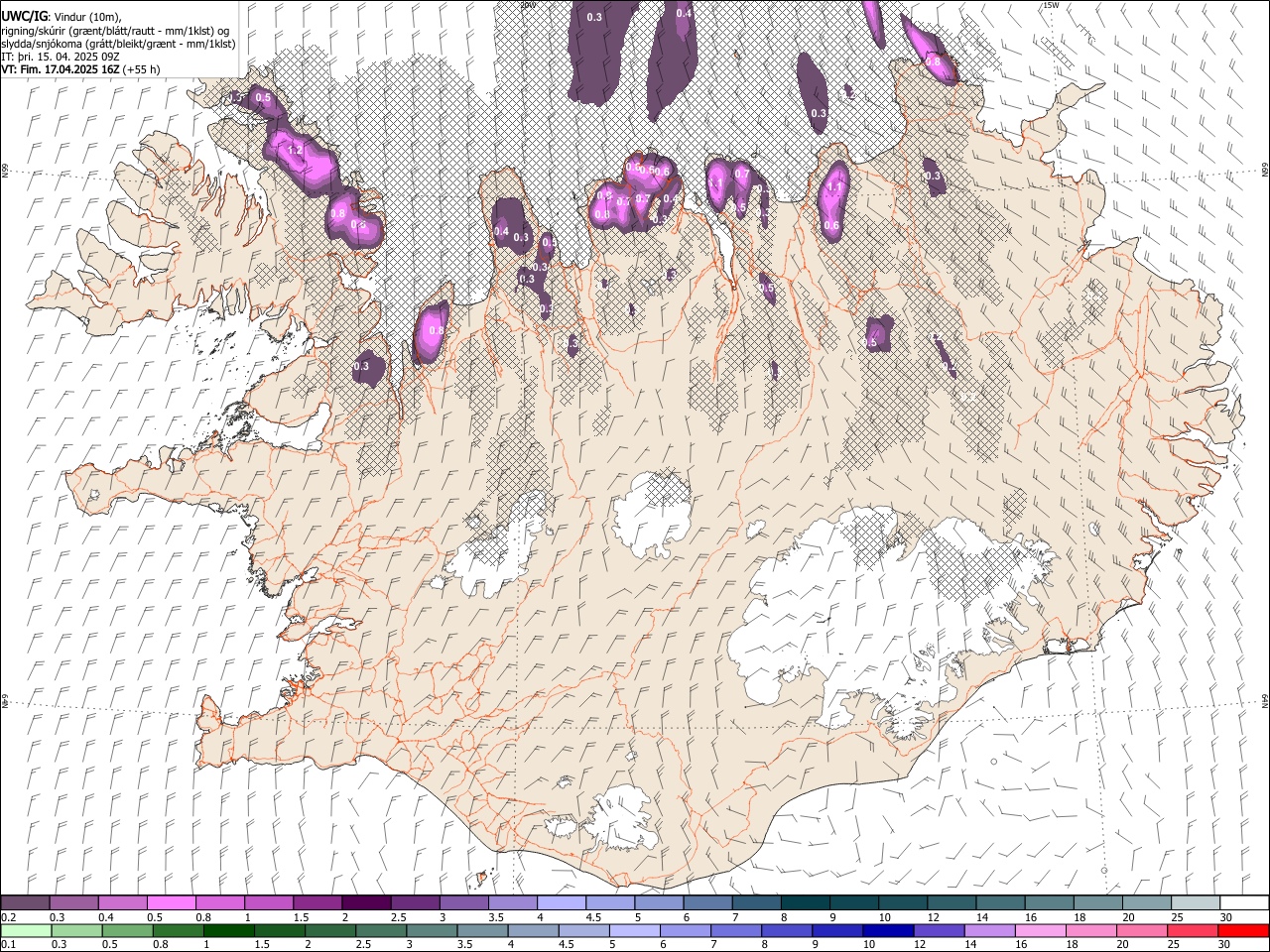Pick the lower-row green swatch starting at 0.3
1270x952 pixels.
pyautogui.click(x=77, y=931)
